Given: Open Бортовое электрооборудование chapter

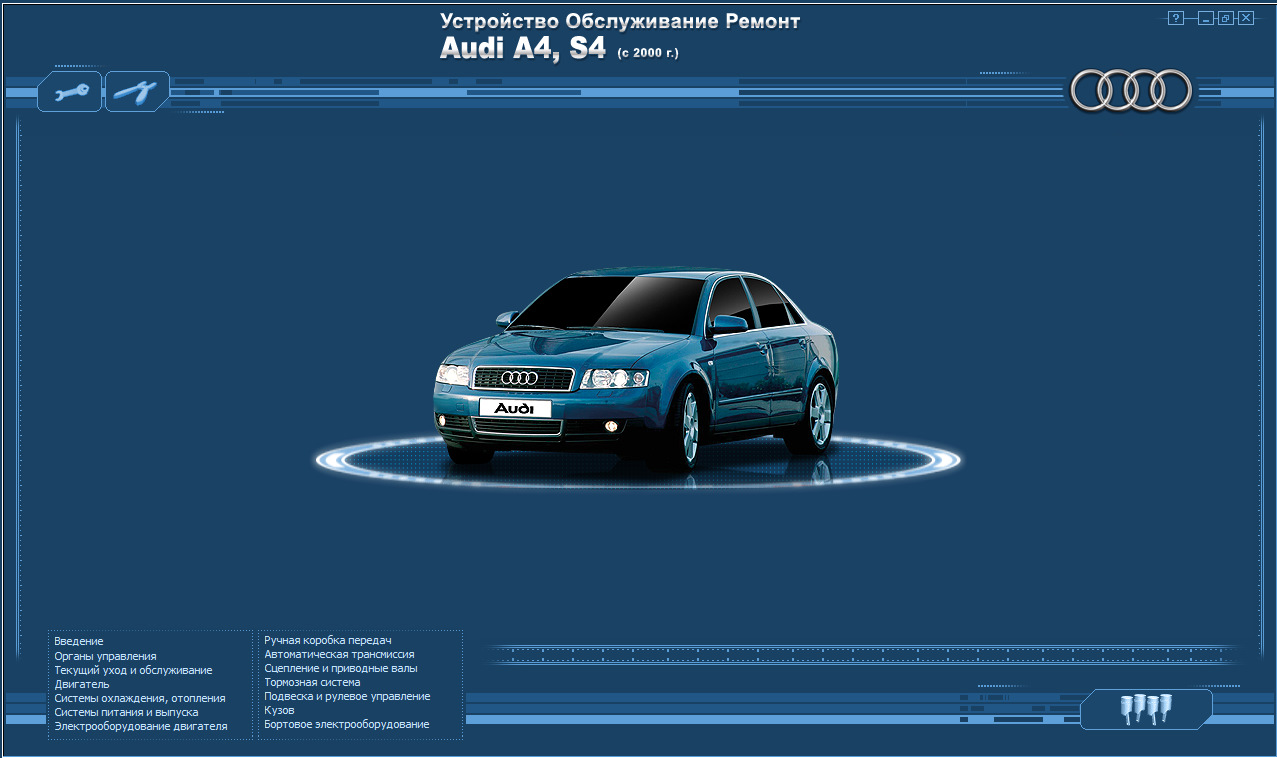Looking at the screenshot, I should click(347, 724).
